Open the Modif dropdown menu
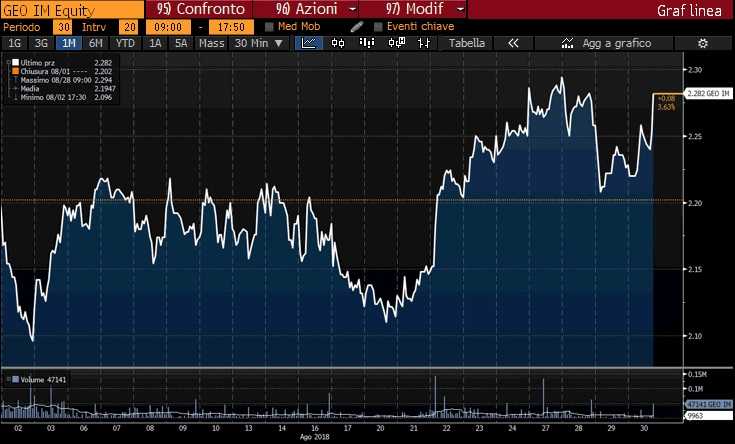The image size is (735, 444). pos(413,9)
